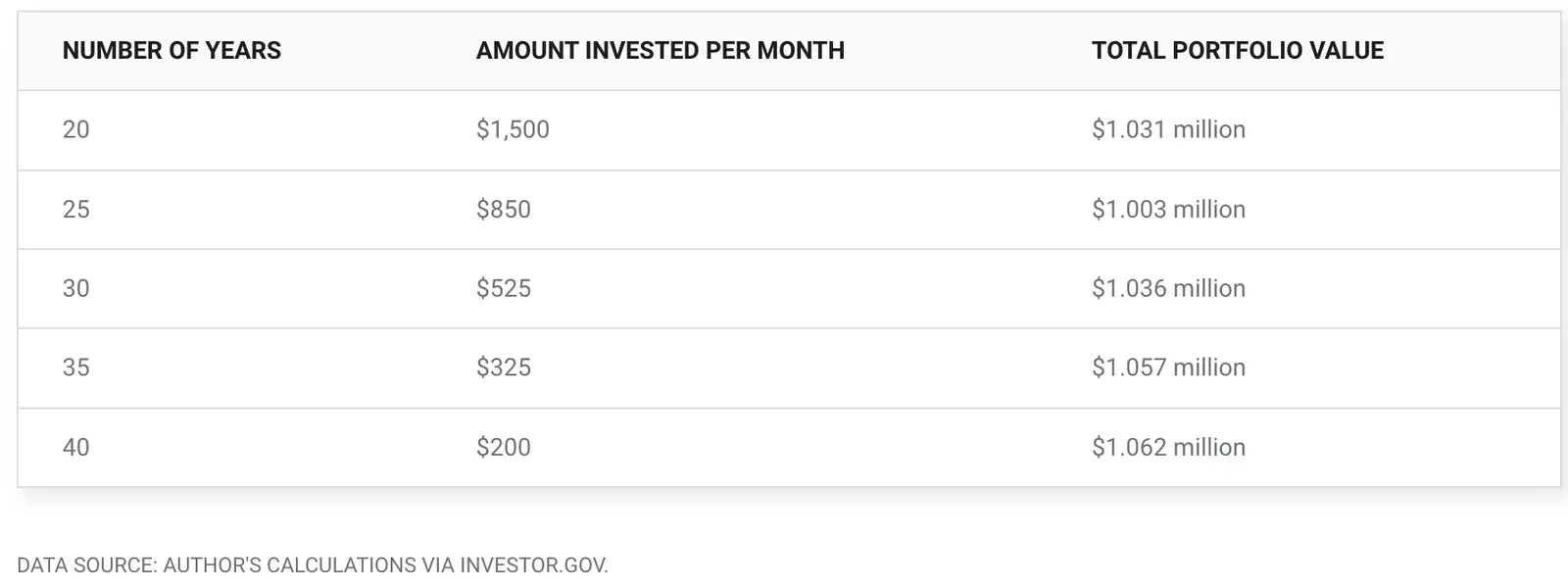Click the DATA SOURCE caption text

(x=313, y=565)
